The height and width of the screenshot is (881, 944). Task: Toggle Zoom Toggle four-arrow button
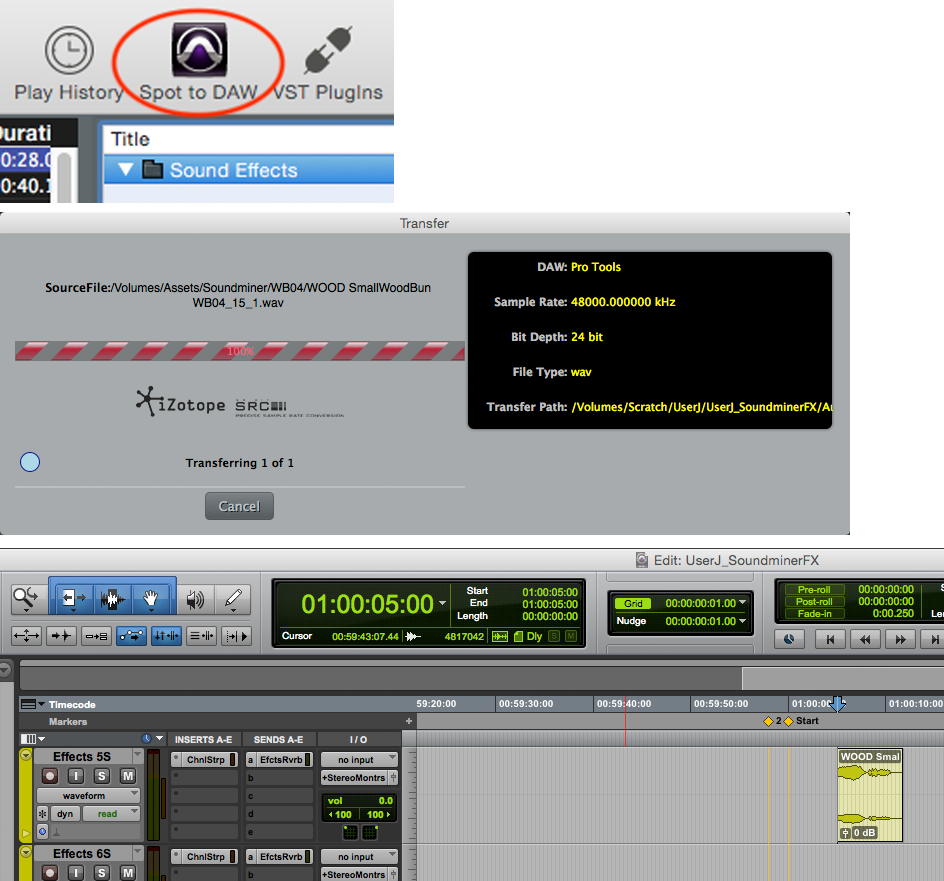coord(26,636)
